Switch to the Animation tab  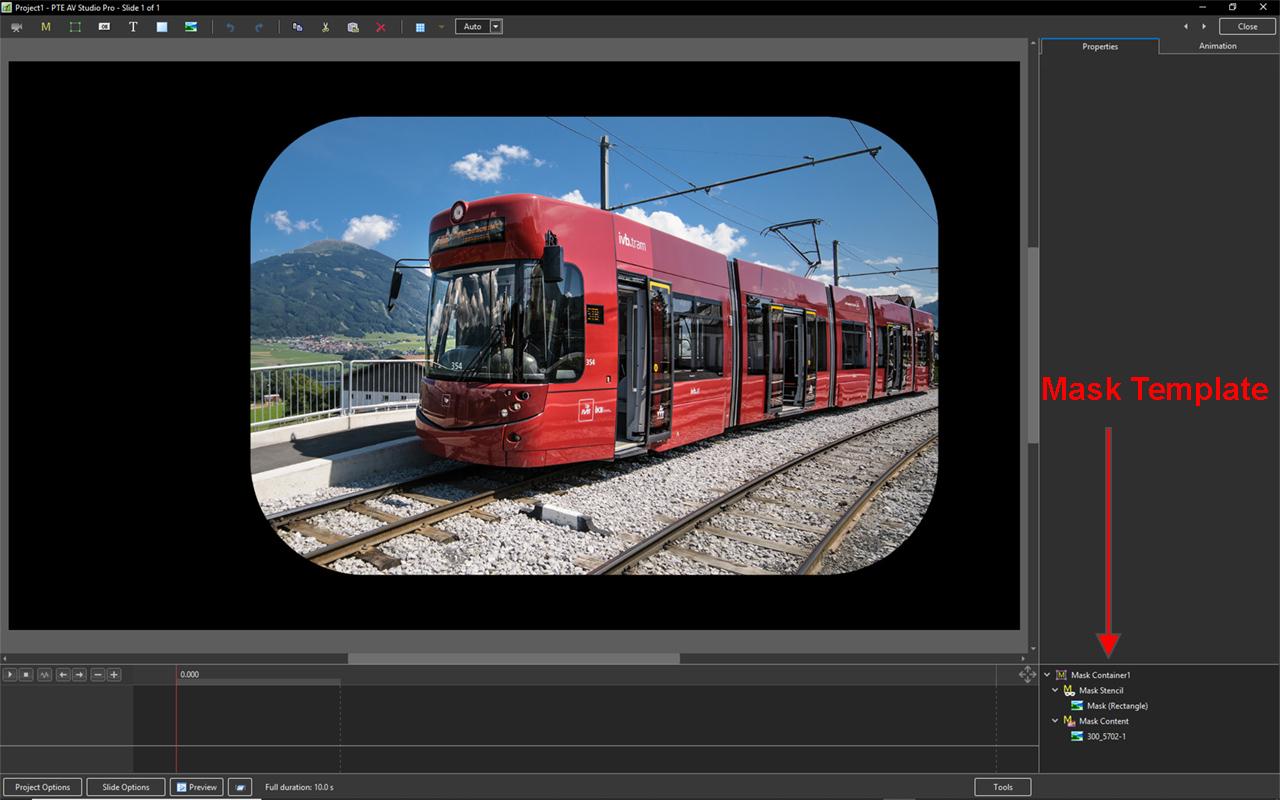point(1217,46)
